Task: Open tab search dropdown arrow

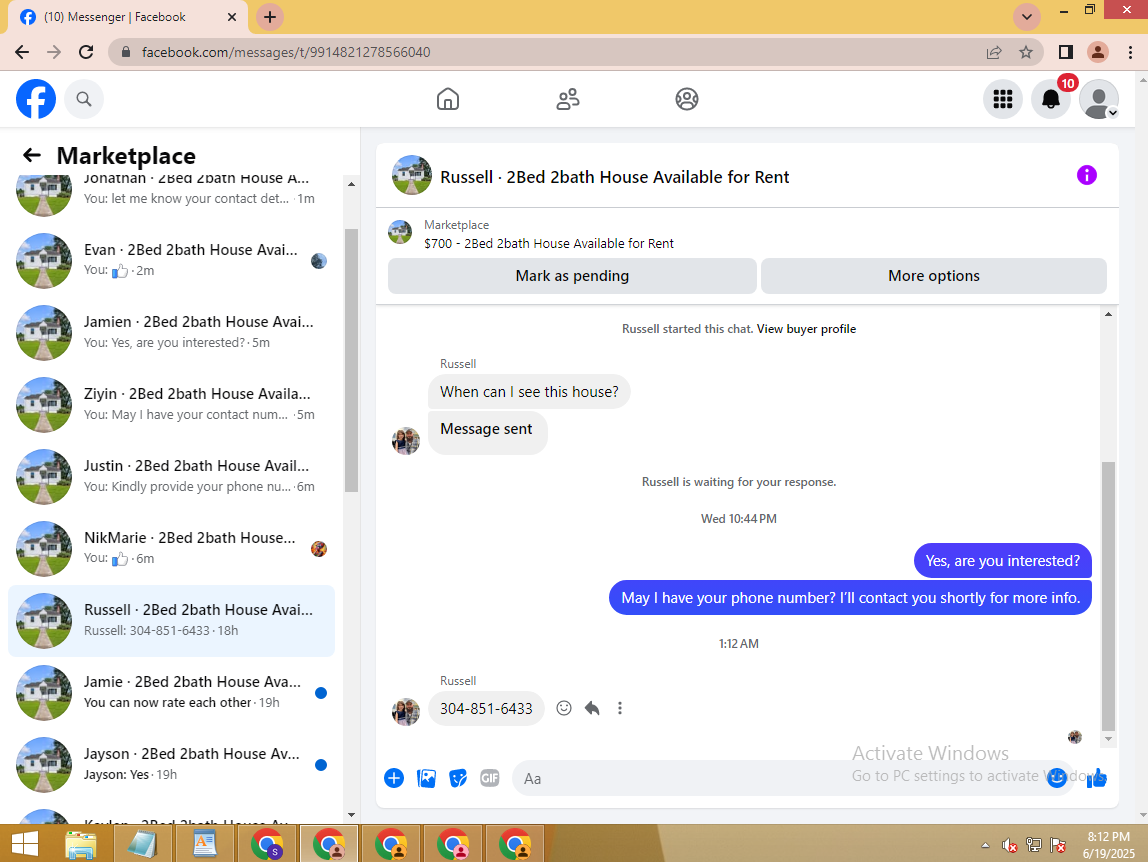Action: pos(1026,17)
